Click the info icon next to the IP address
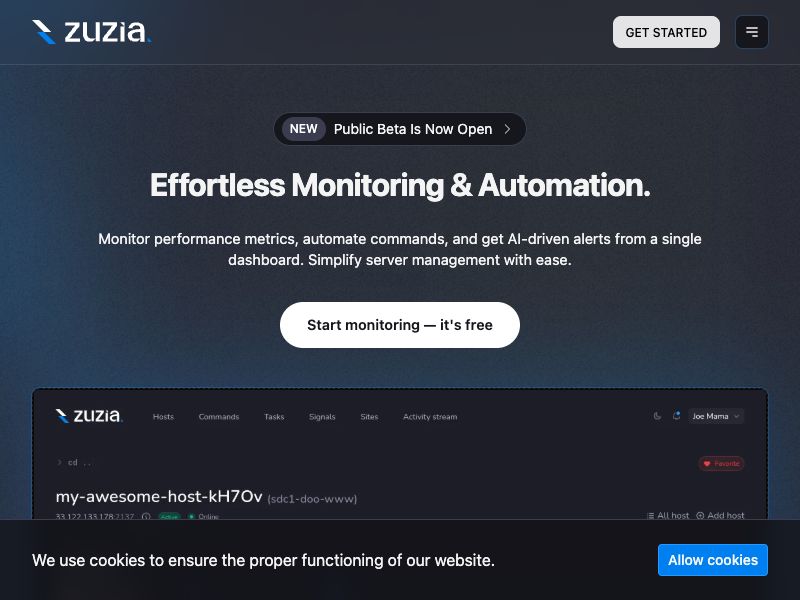The width and height of the screenshot is (800, 600). (147, 517)
